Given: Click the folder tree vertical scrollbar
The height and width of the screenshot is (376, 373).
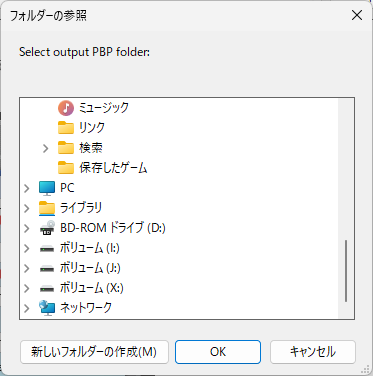Looking at the screenshot, I should 346,208.
